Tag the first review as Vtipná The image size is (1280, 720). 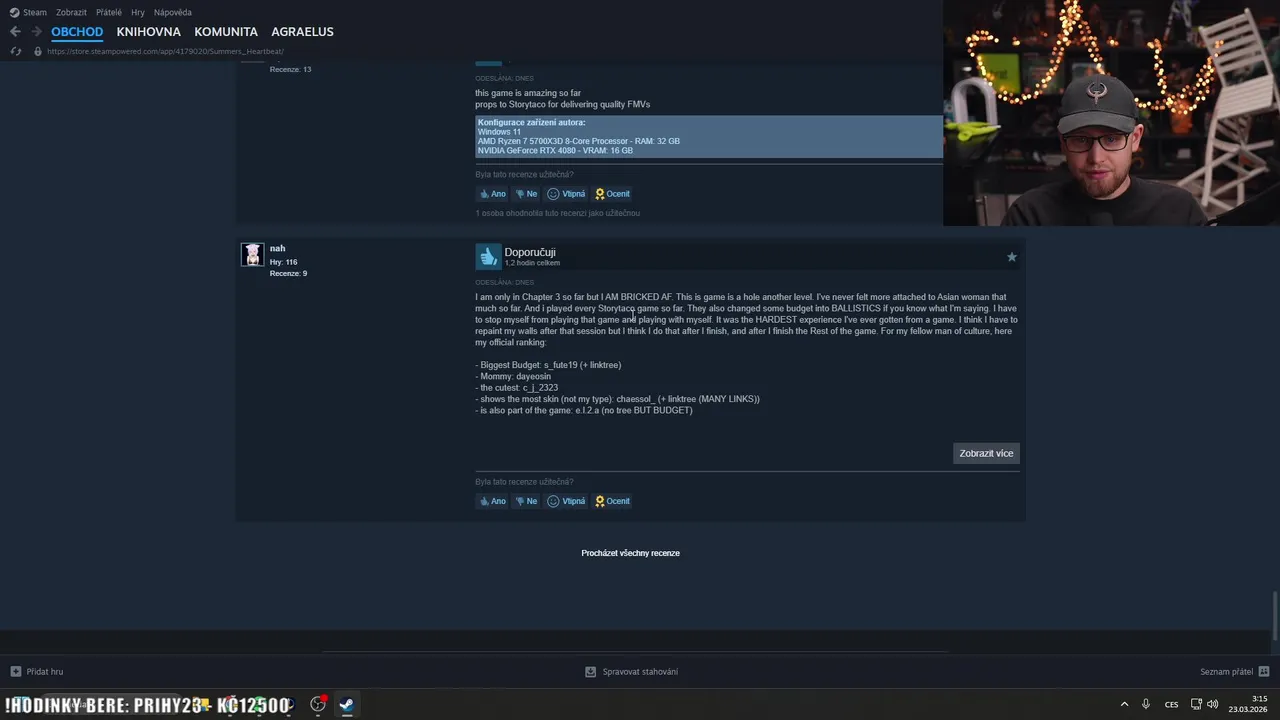tap(566, 194)
